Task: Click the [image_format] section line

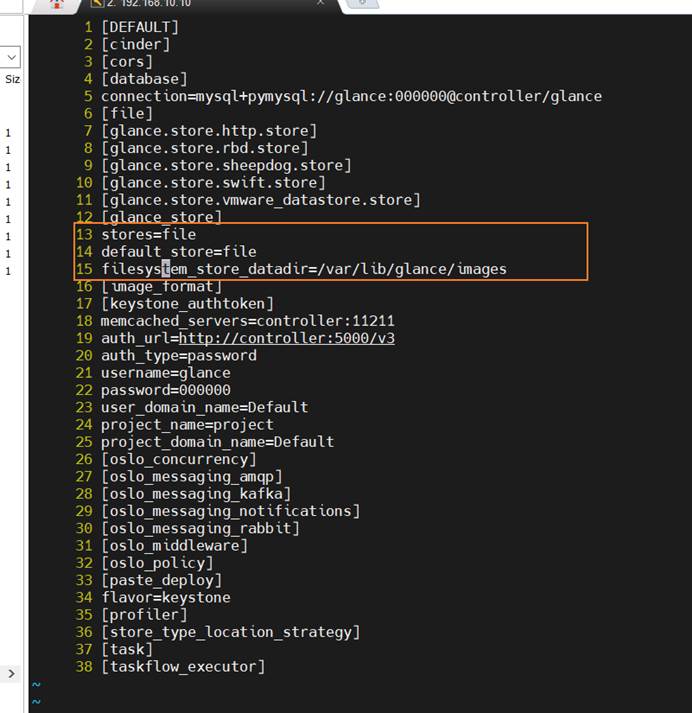Action: [161, 286]
